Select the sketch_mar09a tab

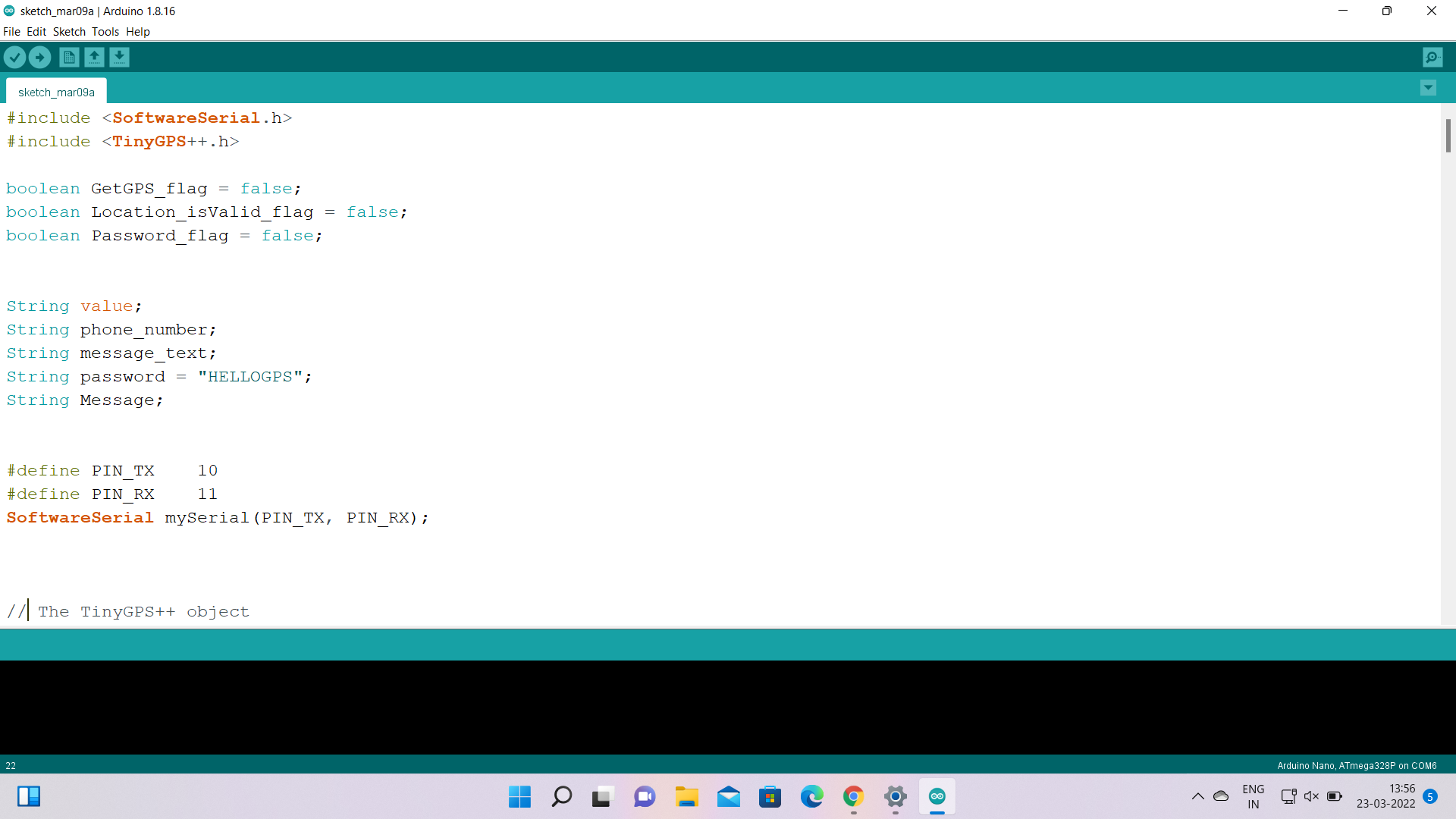pos(56,92)
